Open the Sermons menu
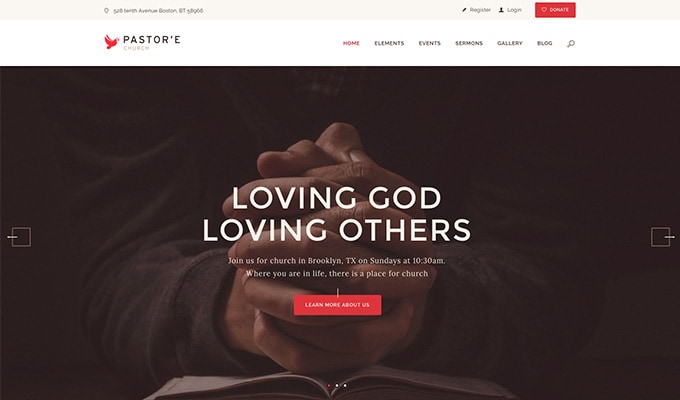 tap(469, 43)
